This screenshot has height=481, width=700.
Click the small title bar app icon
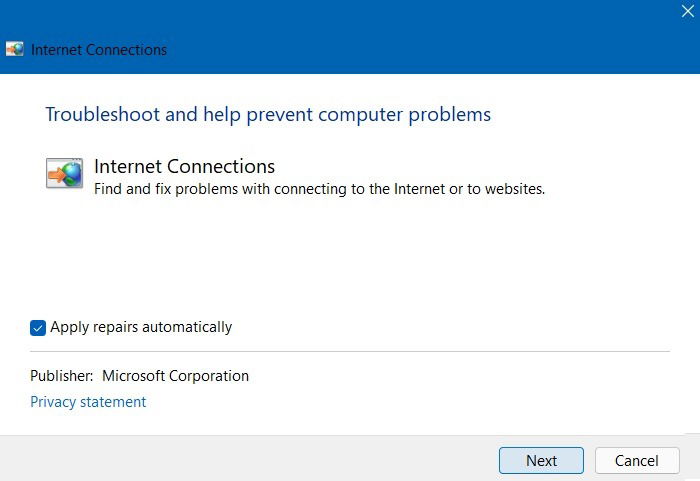pyautogui.click(x=15, y=49)
